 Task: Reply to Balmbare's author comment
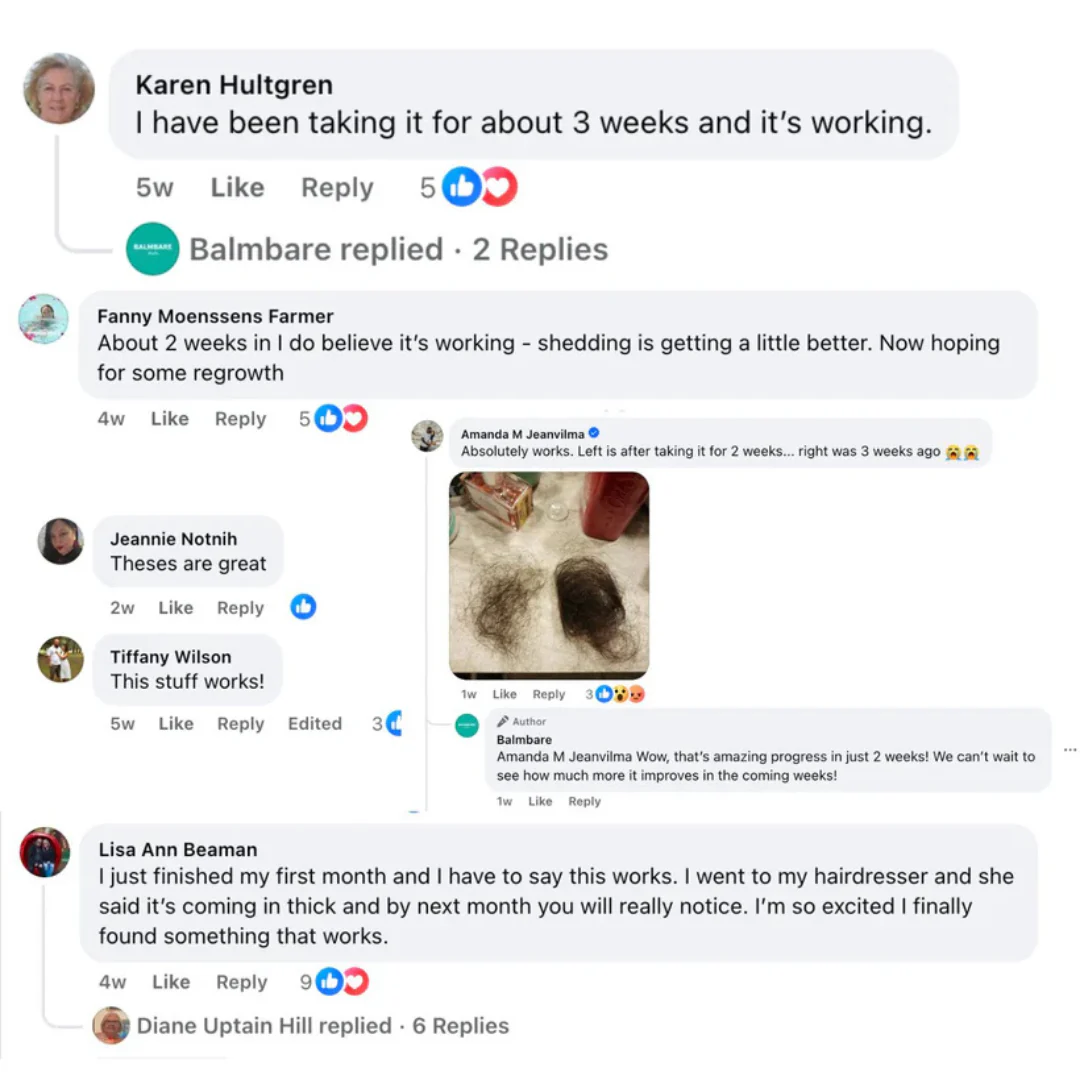(x=584, y=802)
